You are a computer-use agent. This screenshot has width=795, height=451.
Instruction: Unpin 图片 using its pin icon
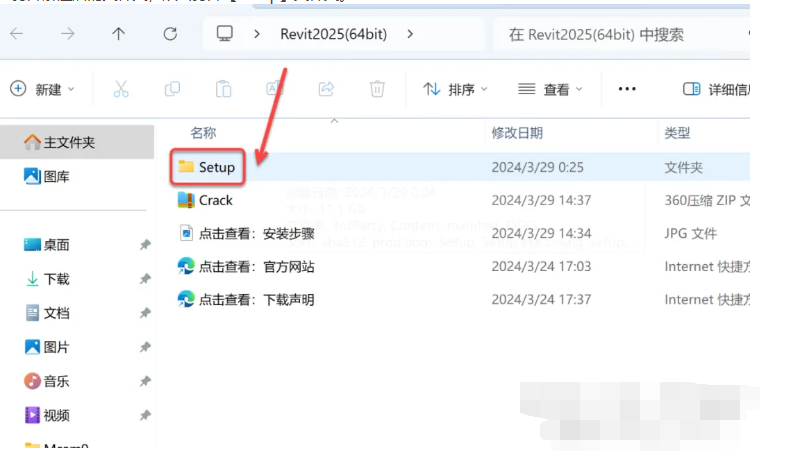145,347
